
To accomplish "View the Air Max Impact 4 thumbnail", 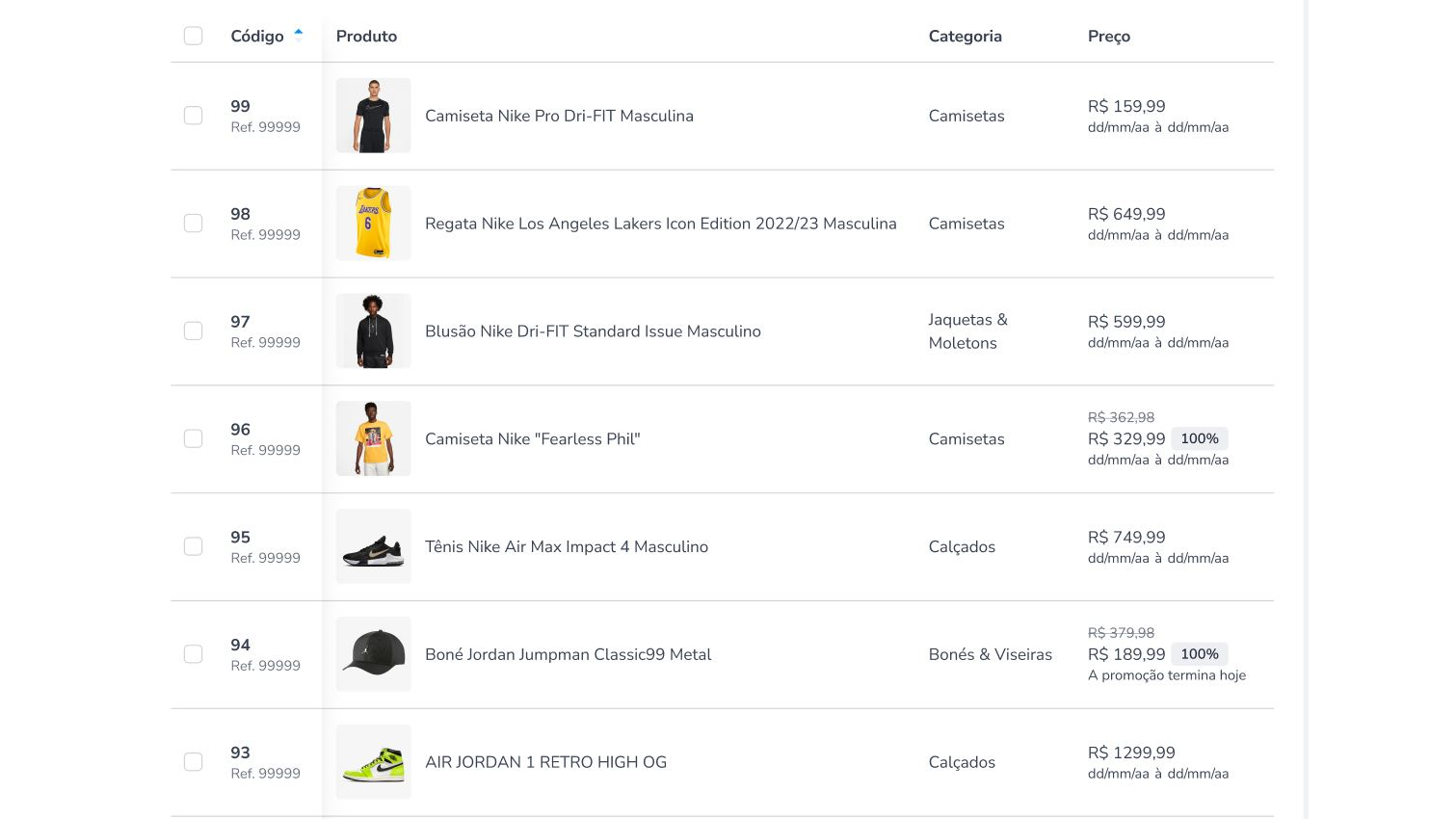I will coord(373,547).
